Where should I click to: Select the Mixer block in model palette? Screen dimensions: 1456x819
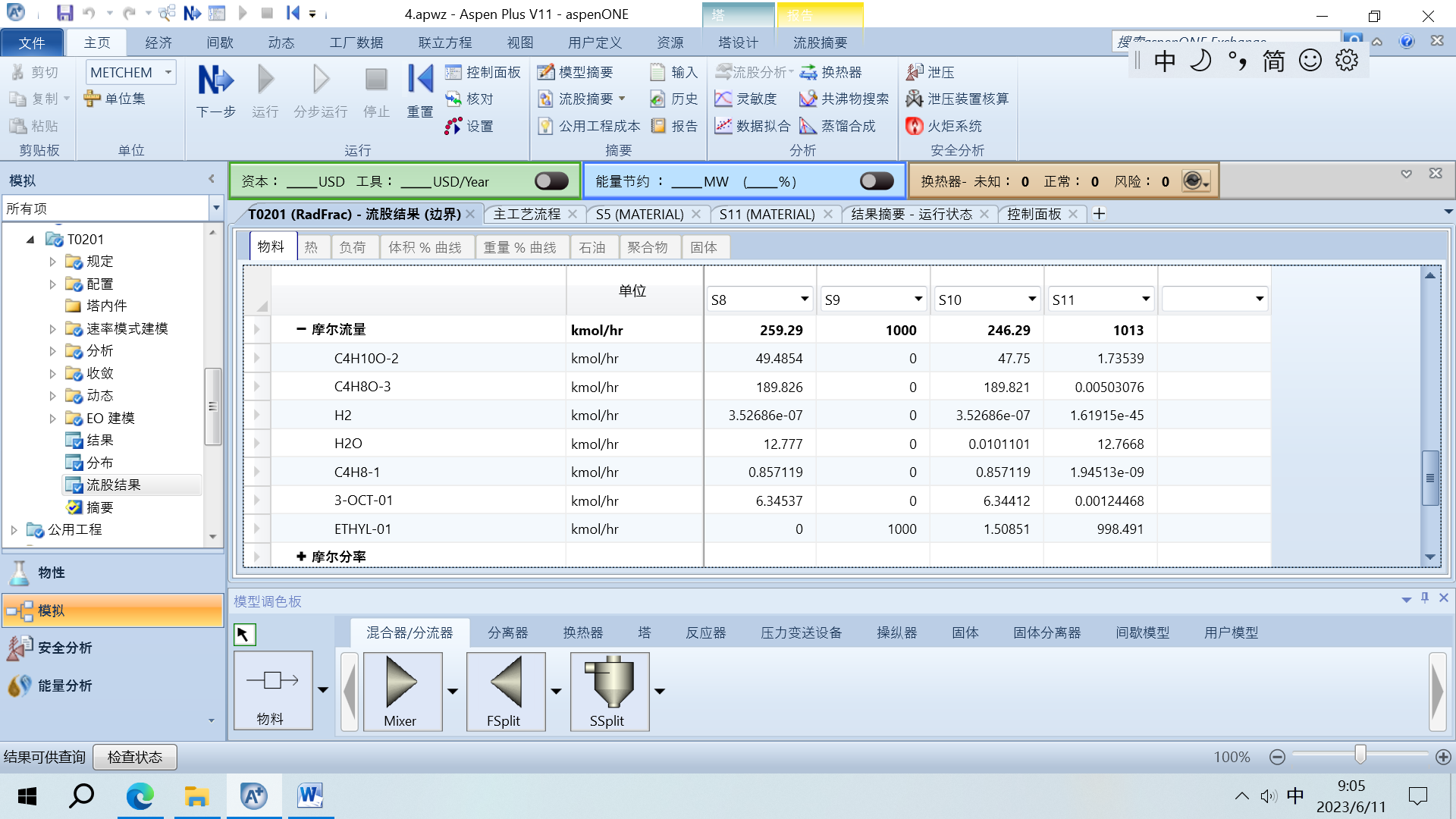tap(403, 691)
